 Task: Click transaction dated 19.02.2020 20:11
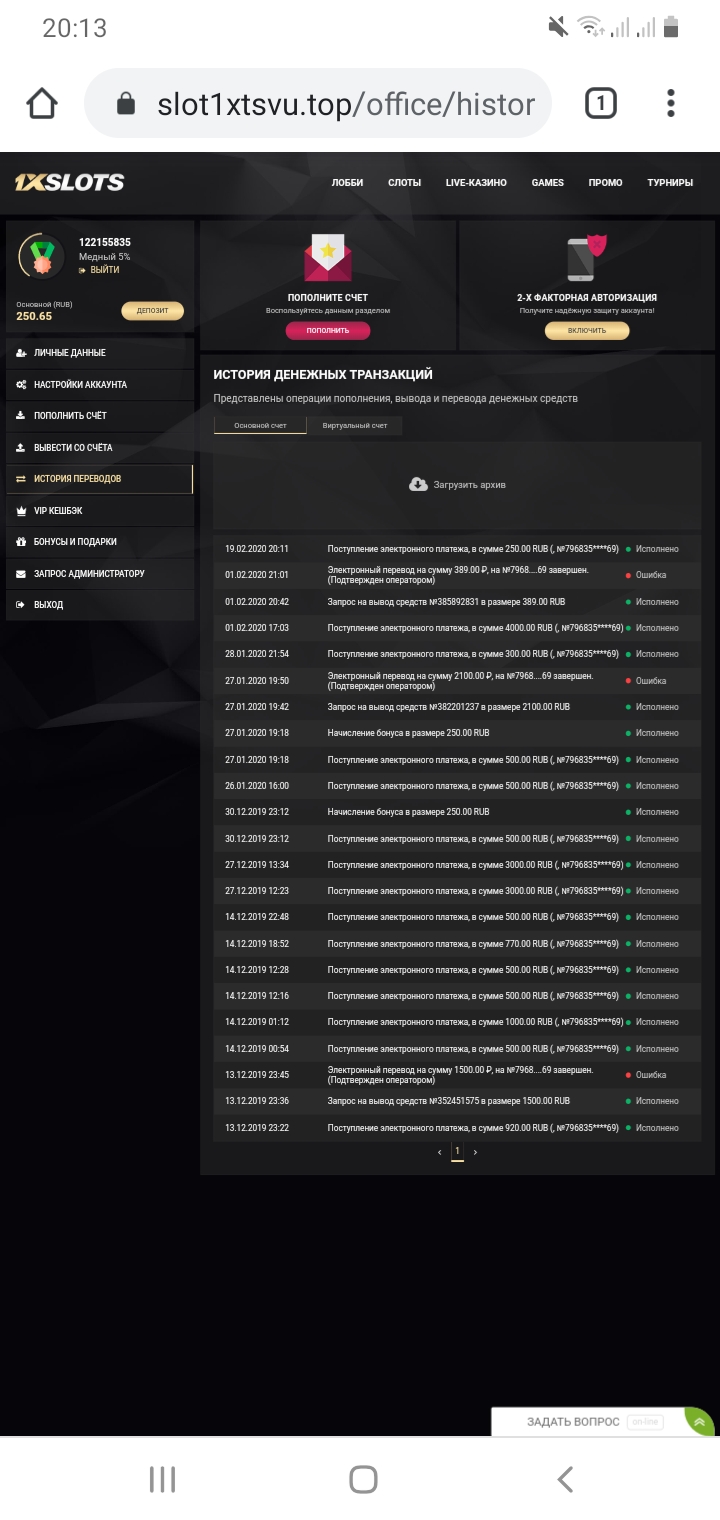coord(457,549)
